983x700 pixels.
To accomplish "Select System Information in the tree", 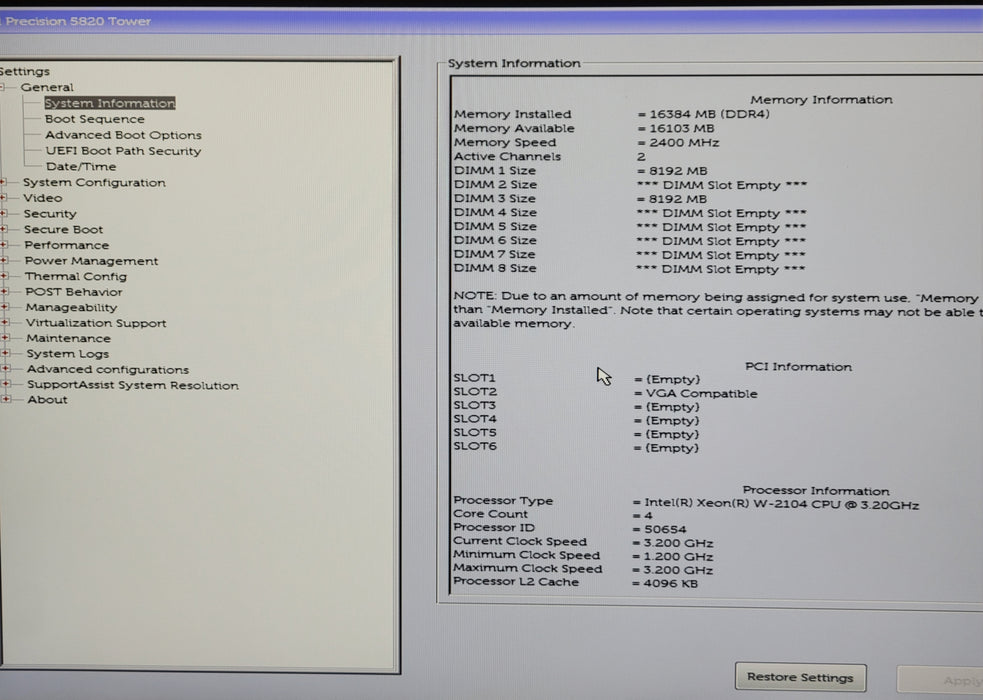I will 110,103.
